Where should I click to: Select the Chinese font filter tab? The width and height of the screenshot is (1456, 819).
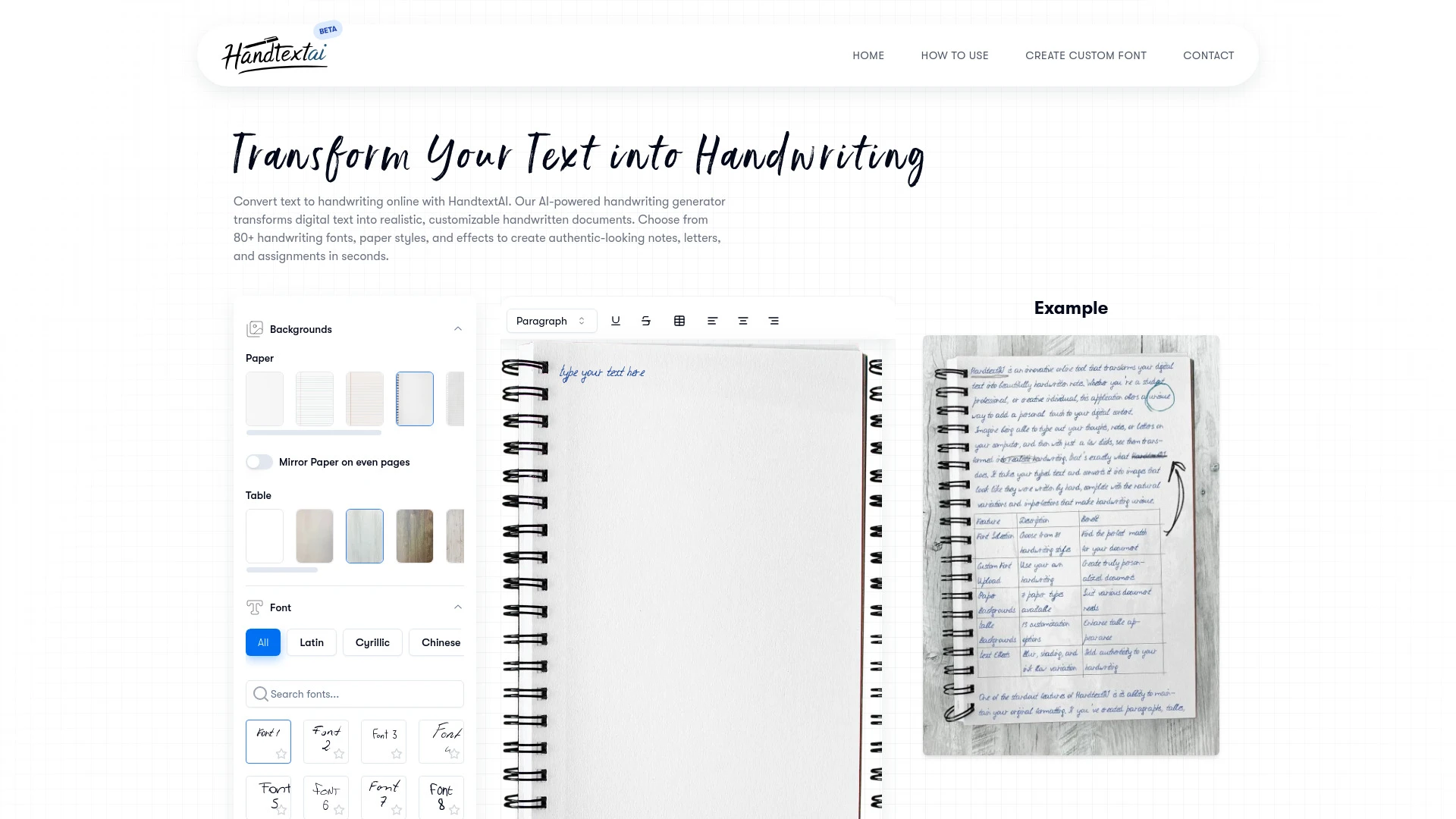click(x=441, y=642)
